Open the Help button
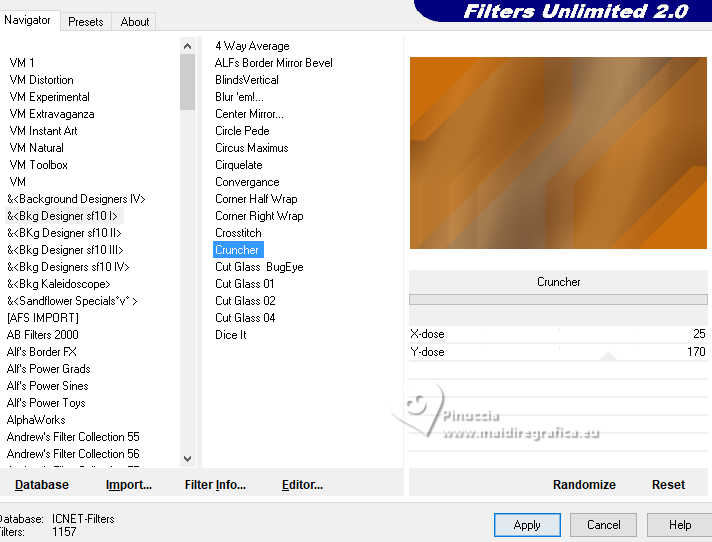Screen dimensions: 712x542 click(x=680, y=525)
